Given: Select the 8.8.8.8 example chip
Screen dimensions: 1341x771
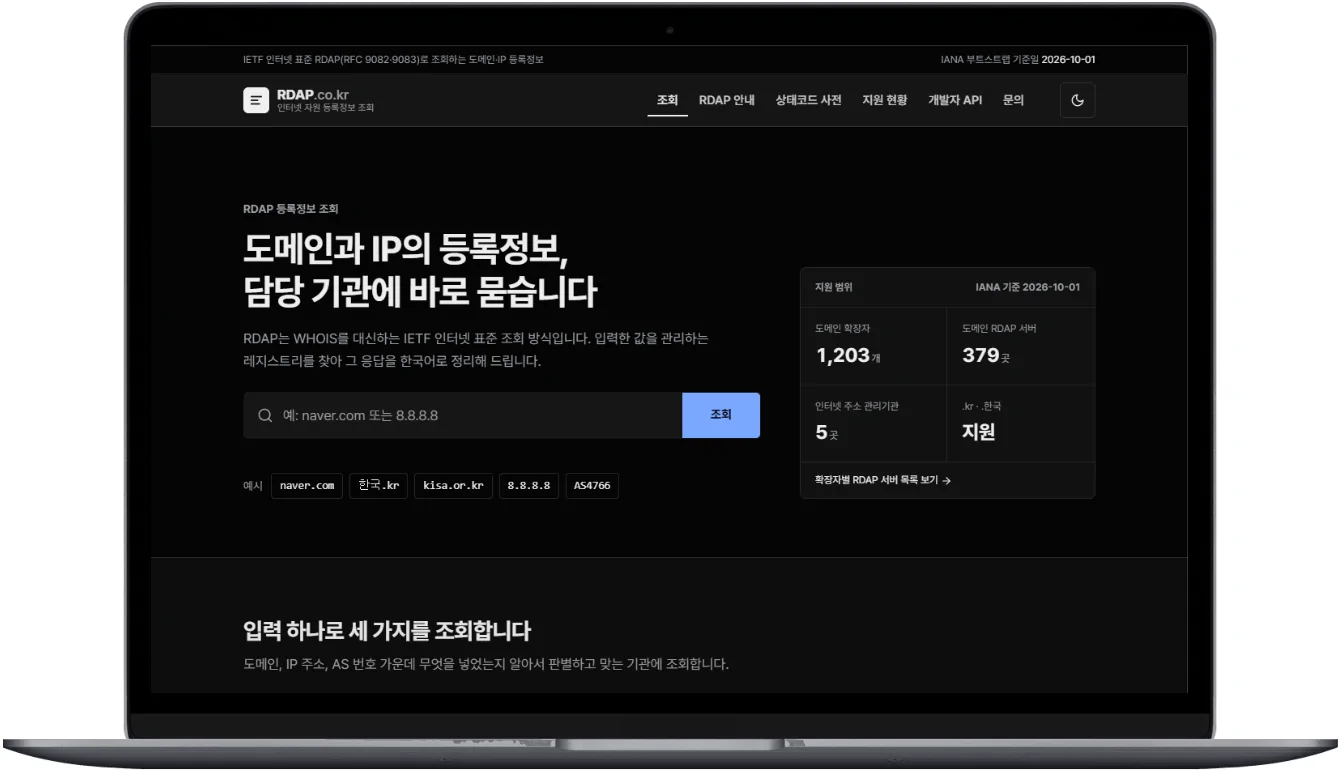Looking at the screenshot, I should pos(529,486).
